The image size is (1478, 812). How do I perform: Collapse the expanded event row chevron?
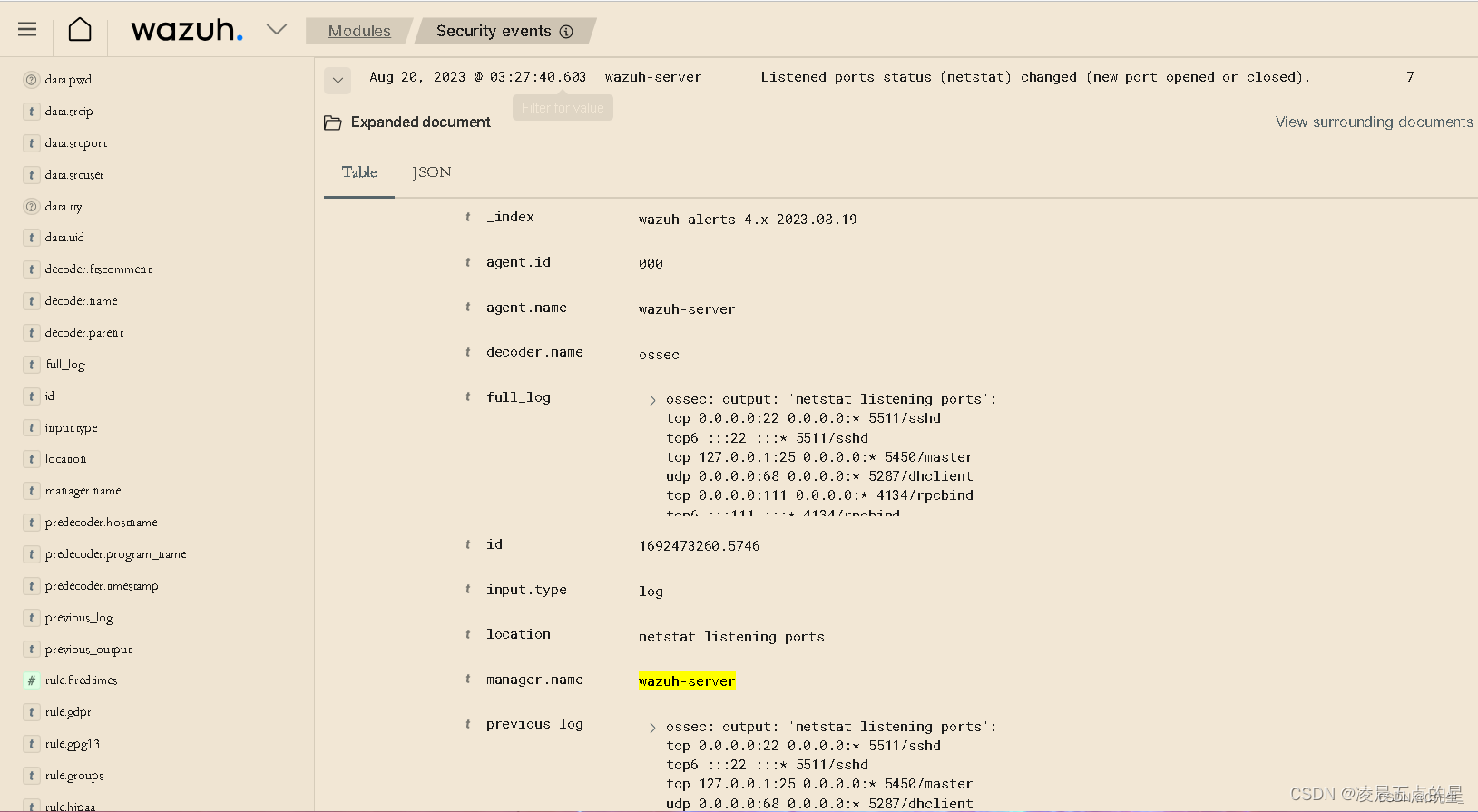click(x=338, y=80)
